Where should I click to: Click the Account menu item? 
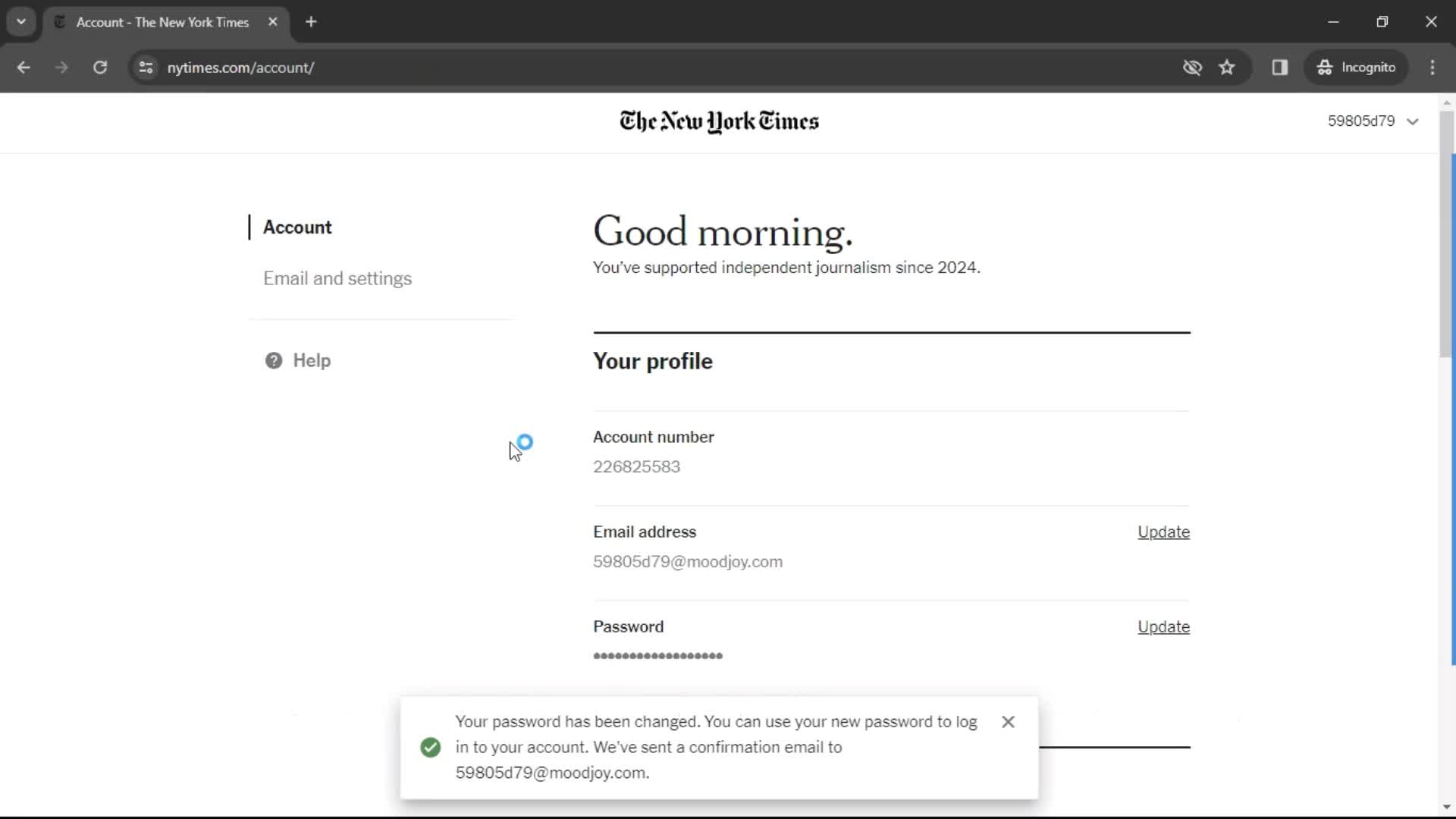pyautogui.click(x=297, y=227)
